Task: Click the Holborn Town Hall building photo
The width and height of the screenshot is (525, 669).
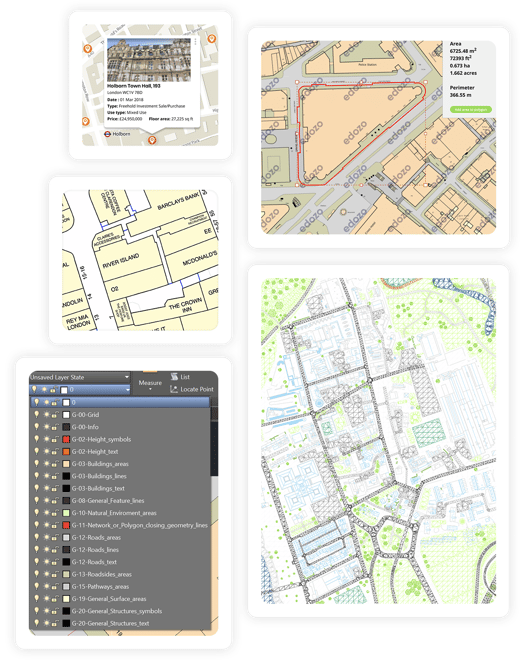Action: 149,59
